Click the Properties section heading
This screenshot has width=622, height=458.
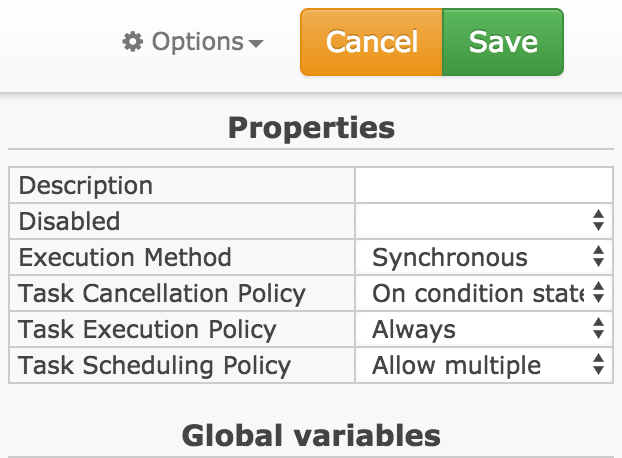[311, 128]
